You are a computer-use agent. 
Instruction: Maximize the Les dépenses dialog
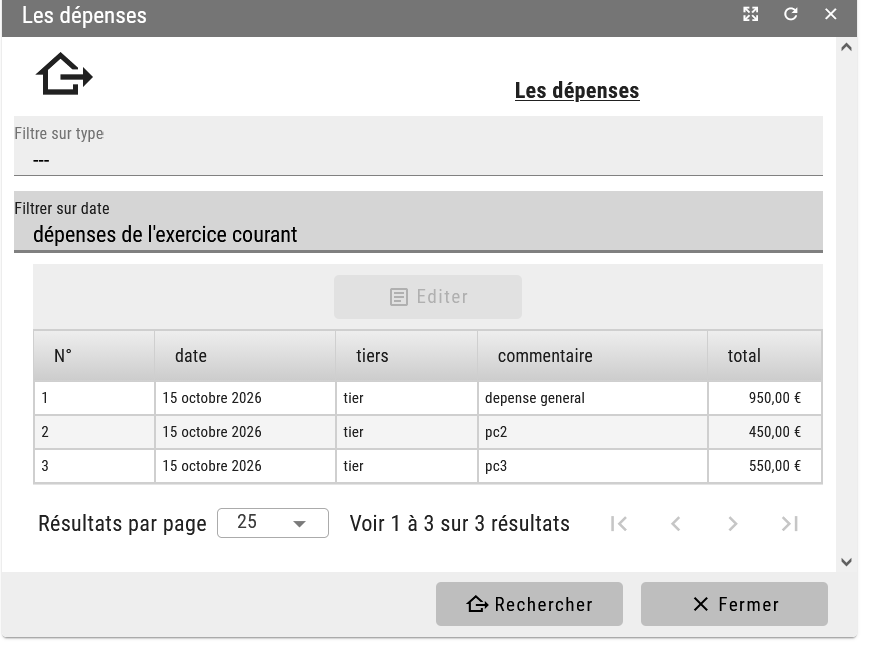(x=750, y=14)
